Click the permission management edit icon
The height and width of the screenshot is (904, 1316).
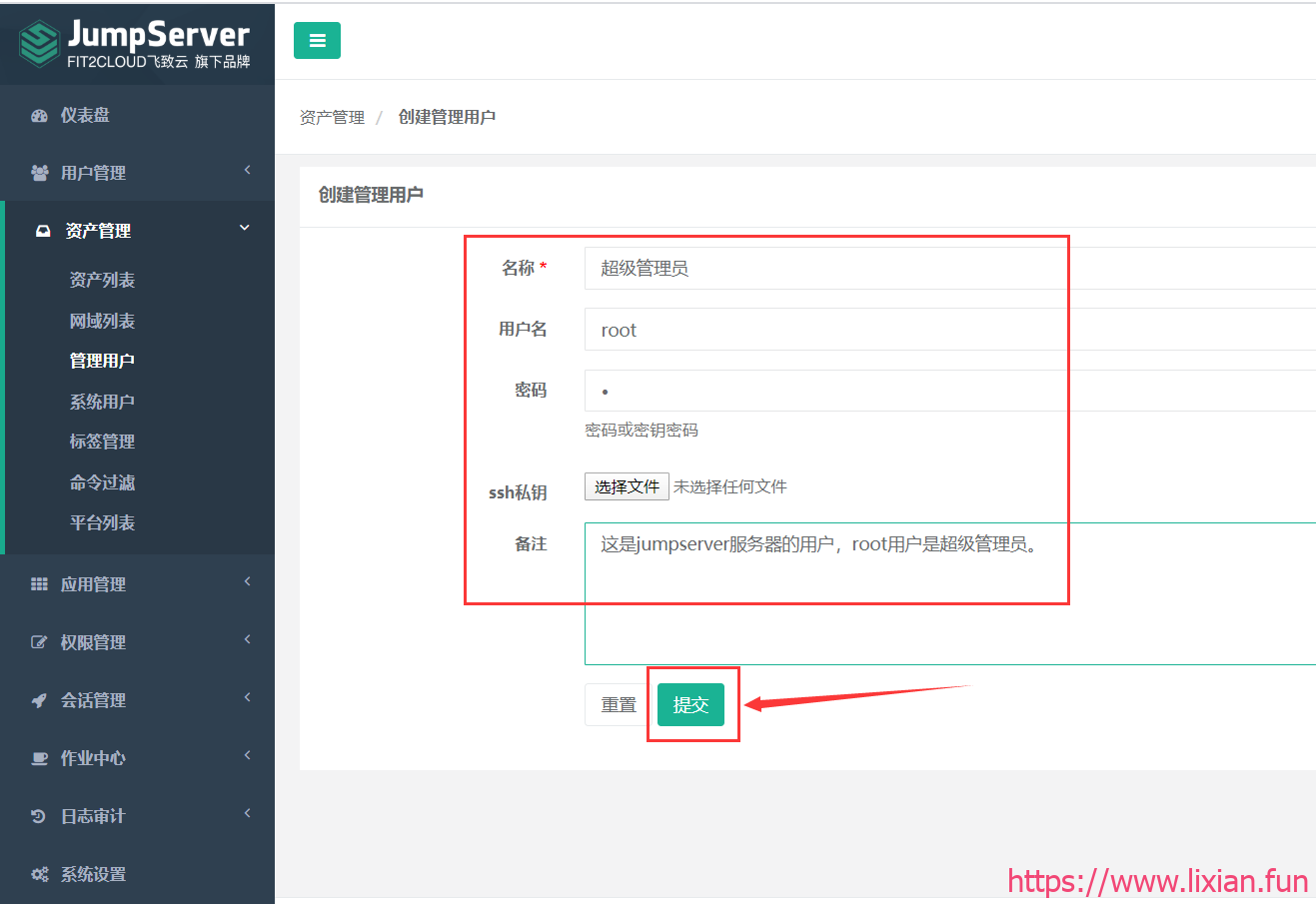pyautogui.click(x=40, y=642)
